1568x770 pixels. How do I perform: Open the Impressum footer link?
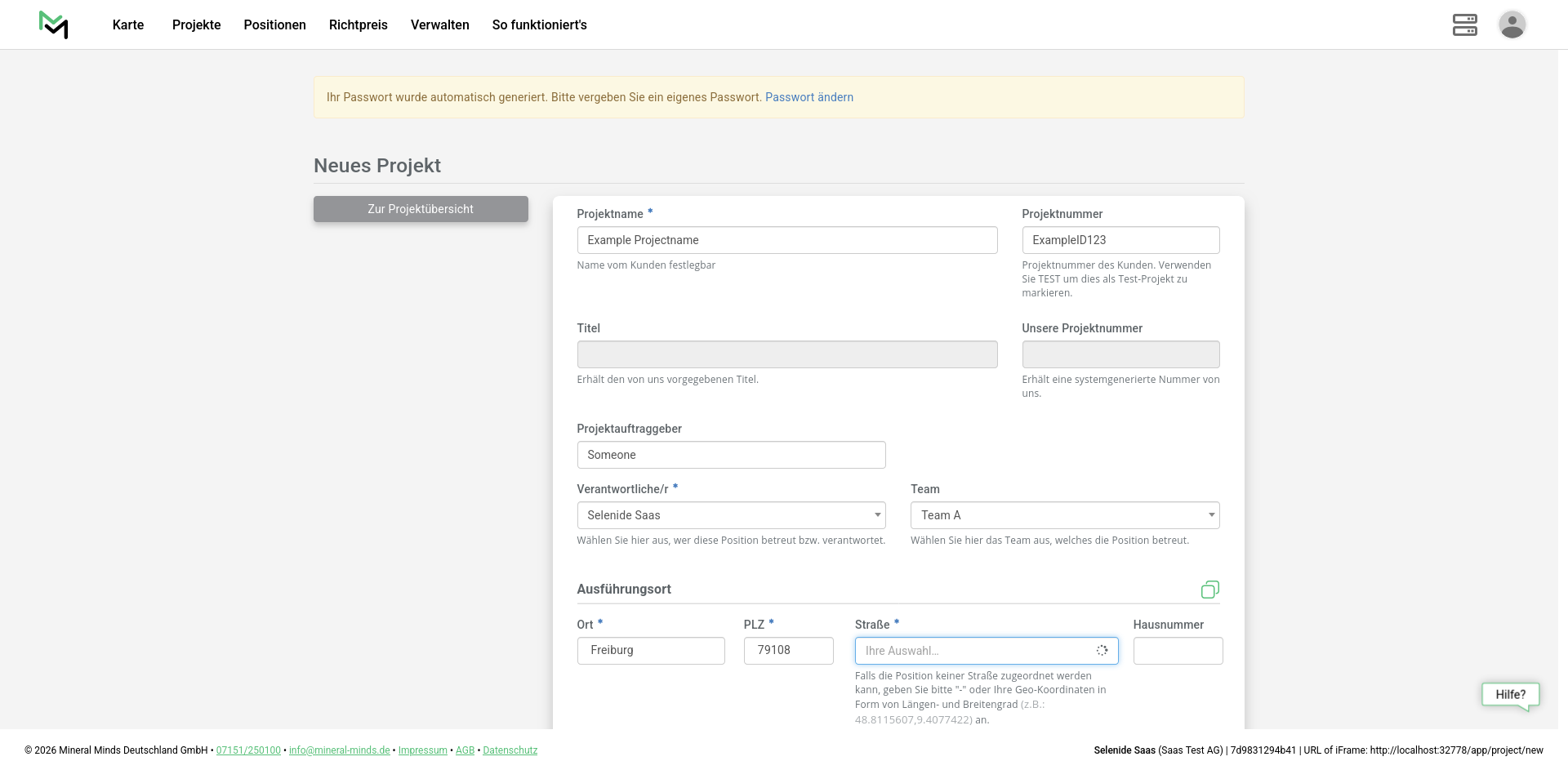click(x=422, y=750)
